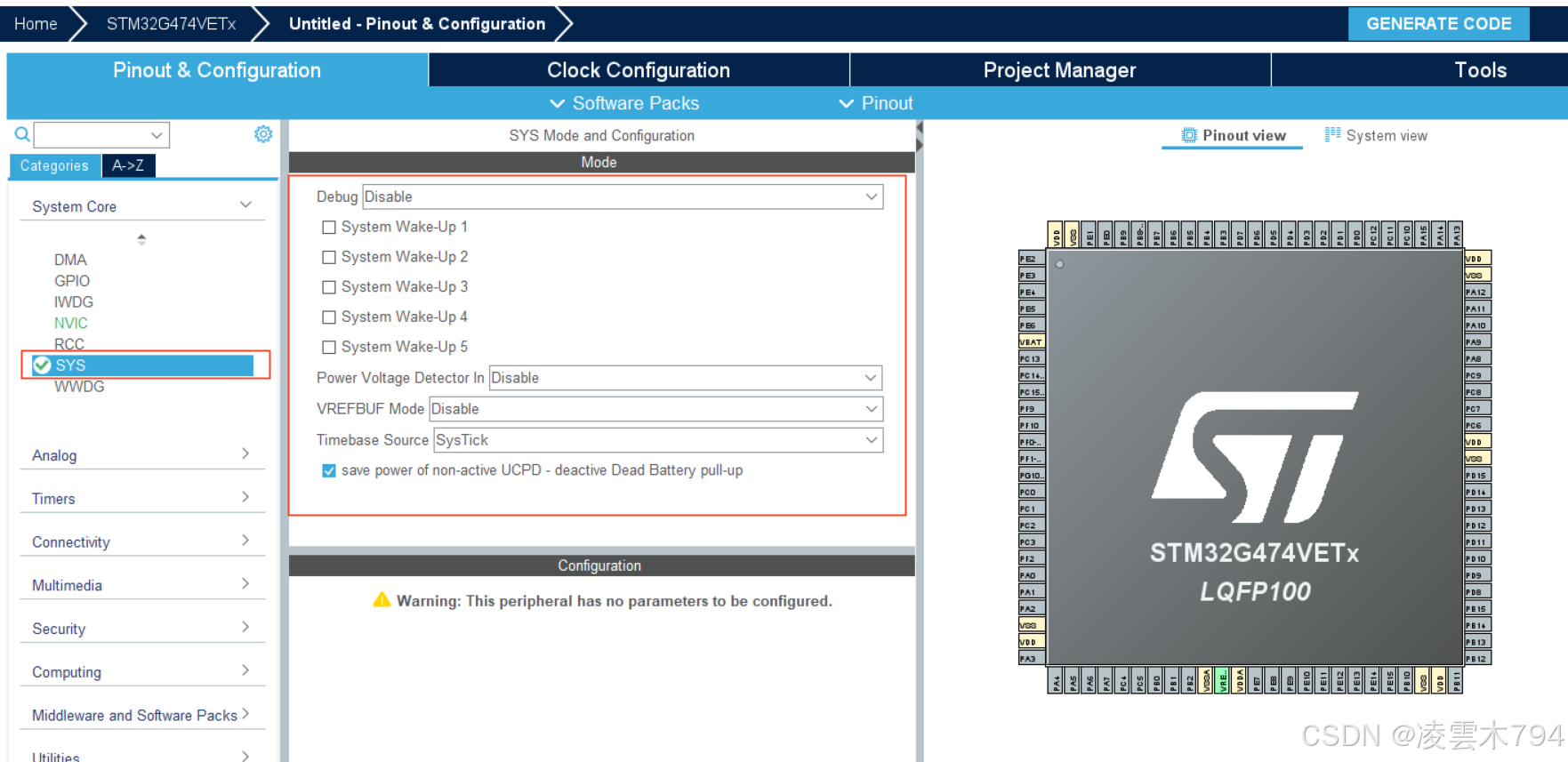Select the PA12 pin on the chip
Viewport: 1568px width, 762px height.
click(1477, 292)
